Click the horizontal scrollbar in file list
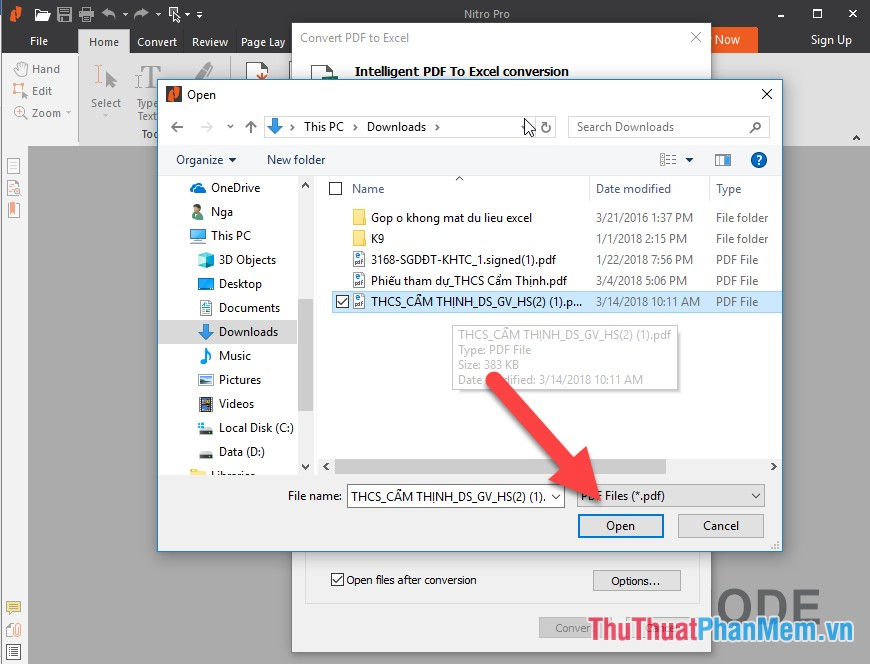The width and height of the screenshot is (870, 664). 500,467
